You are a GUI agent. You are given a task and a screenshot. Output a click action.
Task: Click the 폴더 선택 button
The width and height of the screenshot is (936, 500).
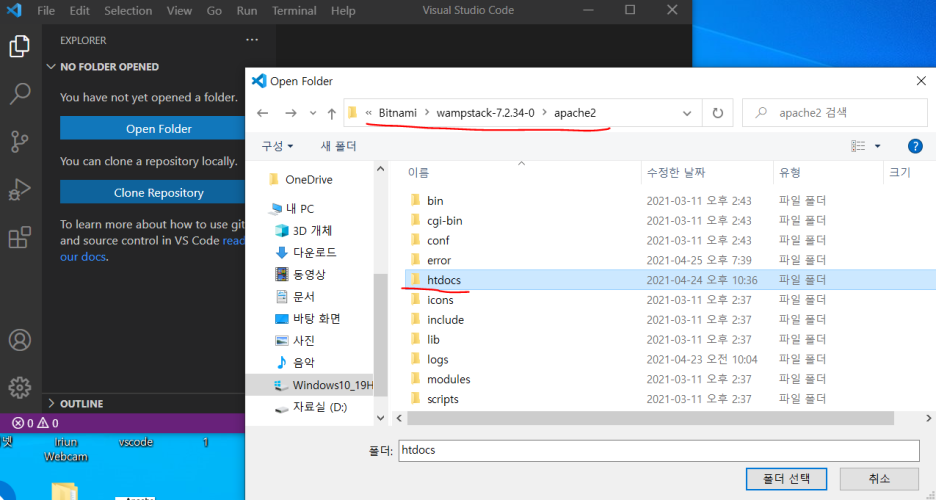[x=786, y=479]
